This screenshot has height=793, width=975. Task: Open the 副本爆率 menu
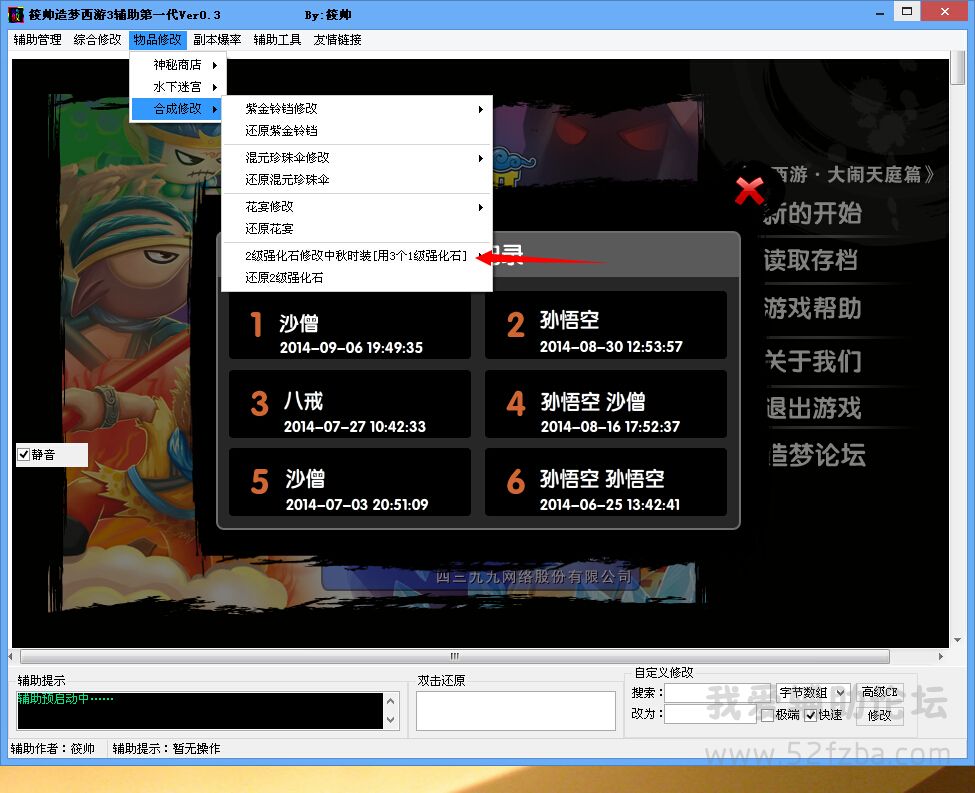(217, 40)
